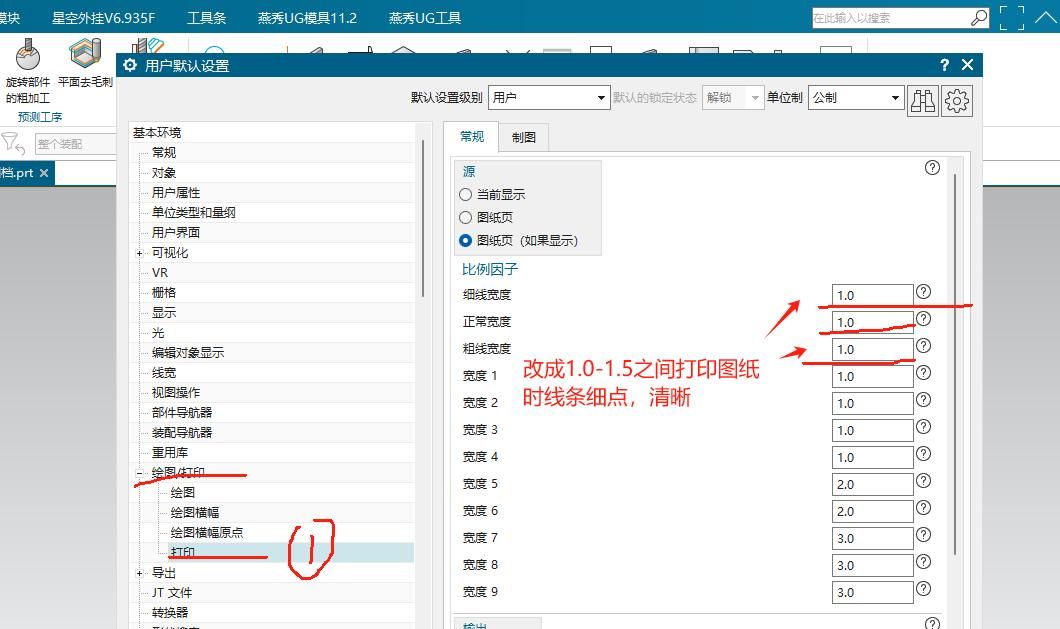
Task: Switch to the 制图 tab
Action: [x=524, y=136]
